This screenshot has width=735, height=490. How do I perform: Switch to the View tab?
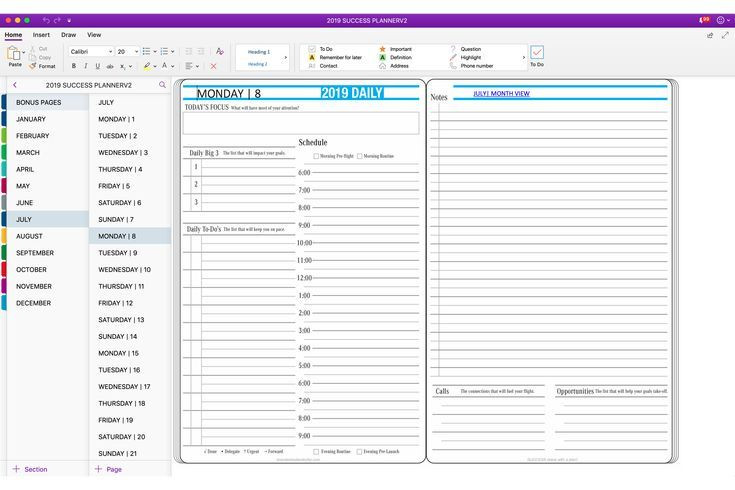pyautogui.click(x=94, y=35)
